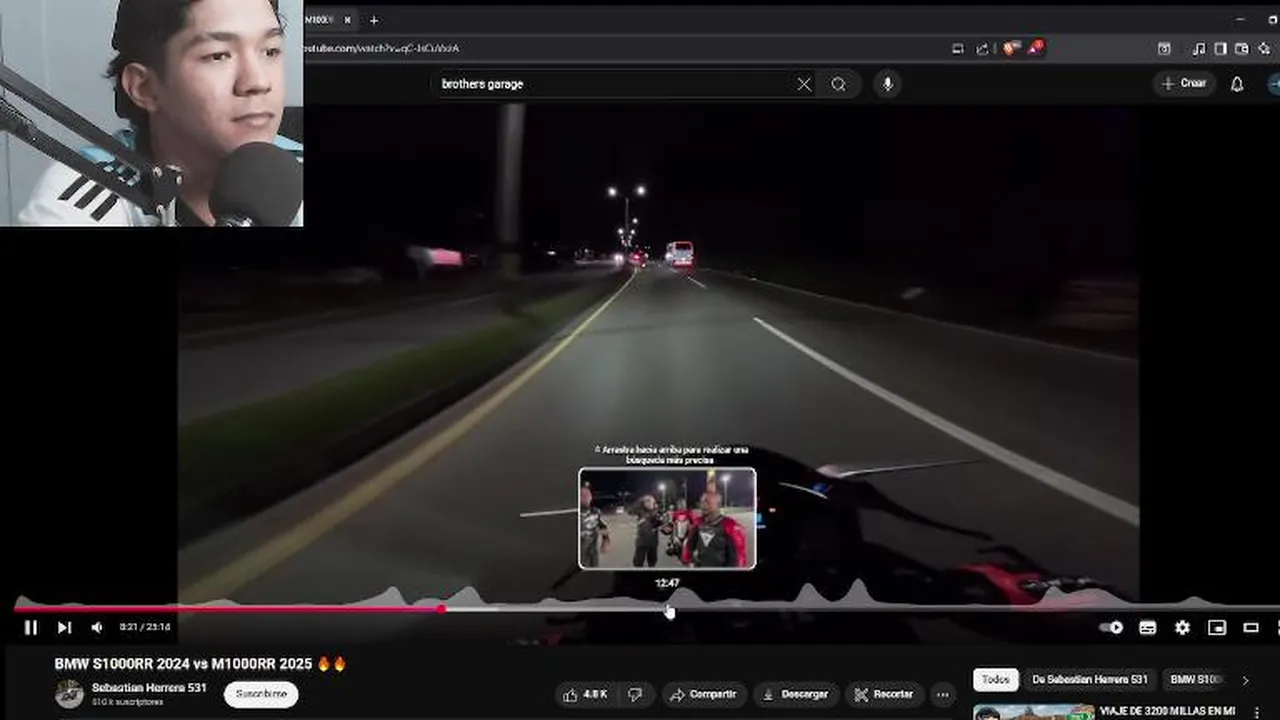Open the browser extensions icon
This screenshot has width=1280, height=720.
[x=1264, y=48]
